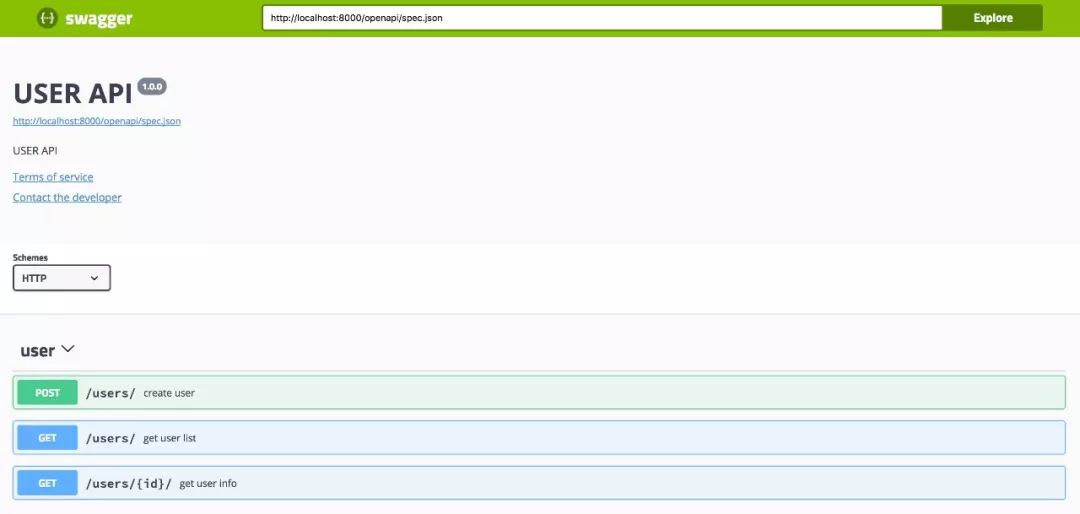Open the Contact the developer link
The width and height of the screenshot is (1080, 514).
click(x=68, y=198)
